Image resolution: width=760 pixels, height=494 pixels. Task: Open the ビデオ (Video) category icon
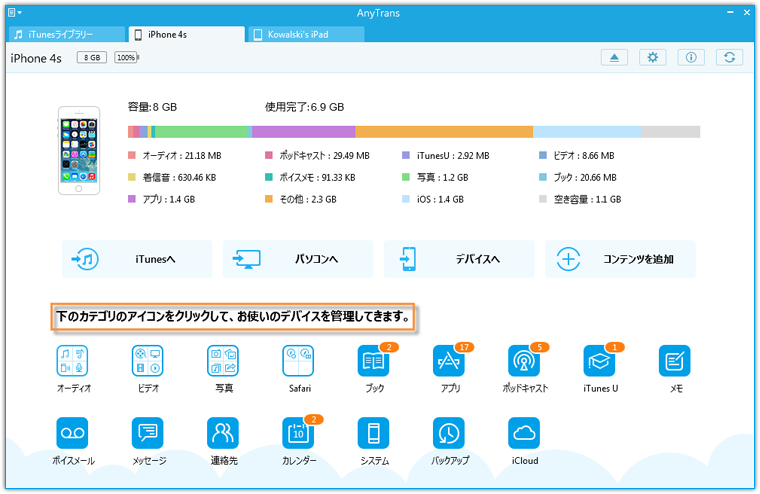[147, 361]
